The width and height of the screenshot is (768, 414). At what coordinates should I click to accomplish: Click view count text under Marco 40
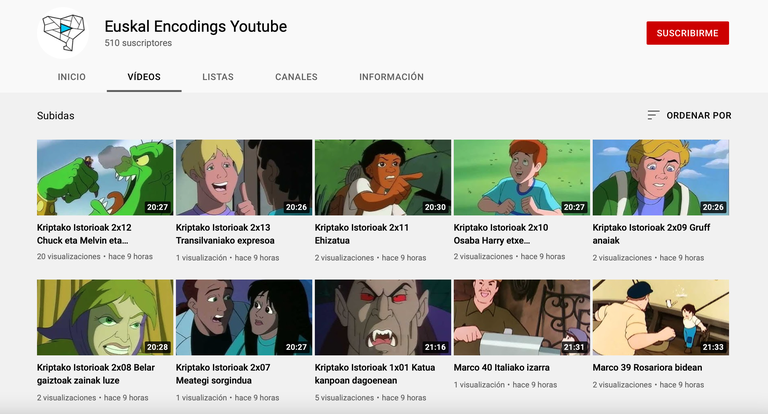coord(479,385)
